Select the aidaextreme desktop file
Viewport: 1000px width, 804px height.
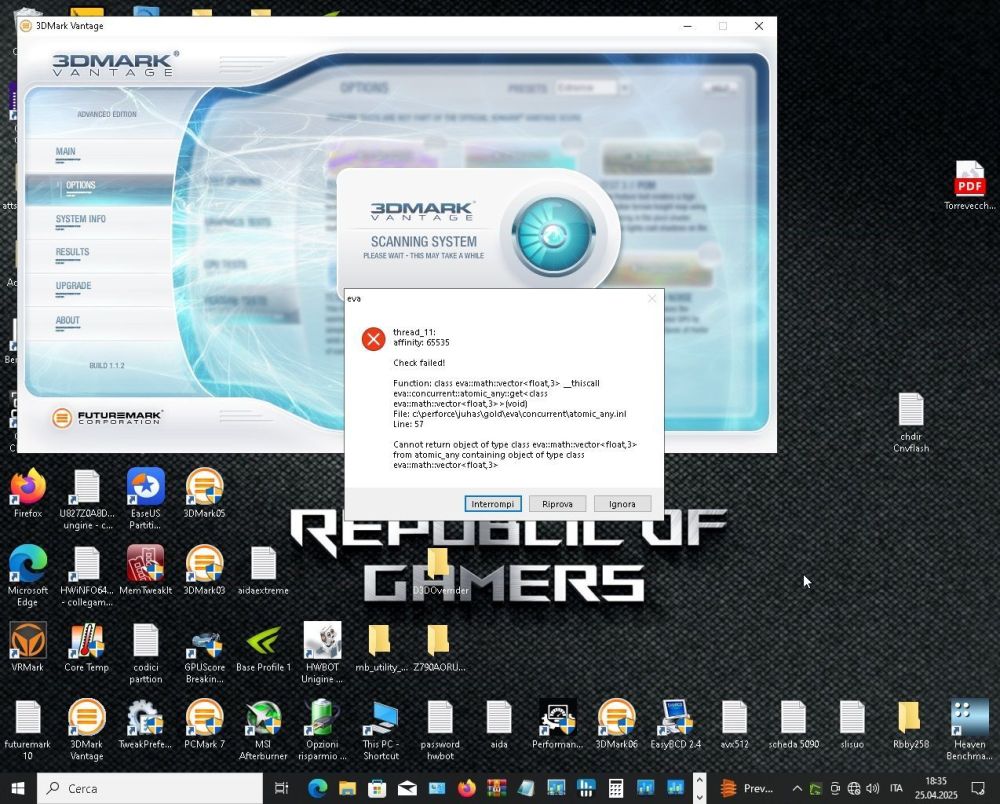click(x=263, y=571)
